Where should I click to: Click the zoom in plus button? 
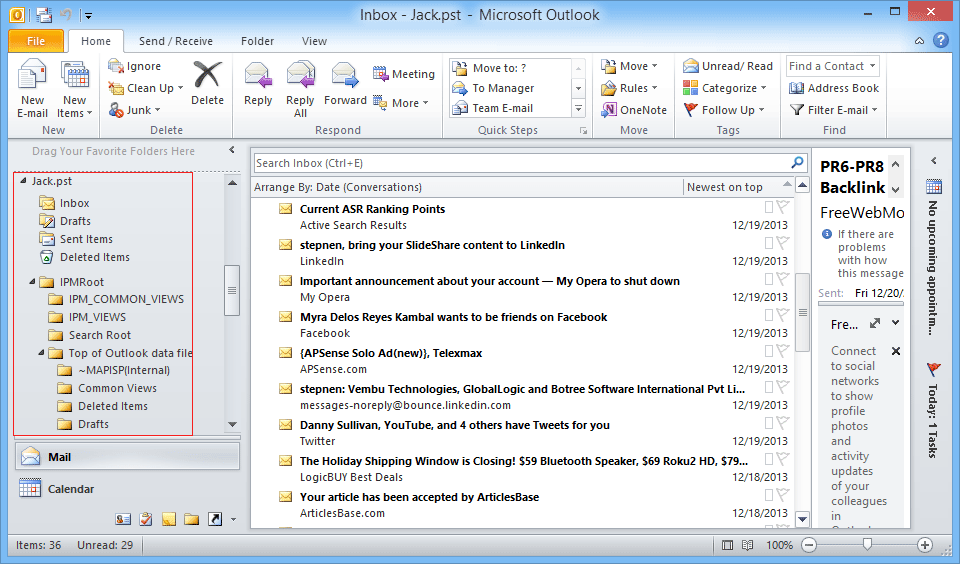click(924, 545)
